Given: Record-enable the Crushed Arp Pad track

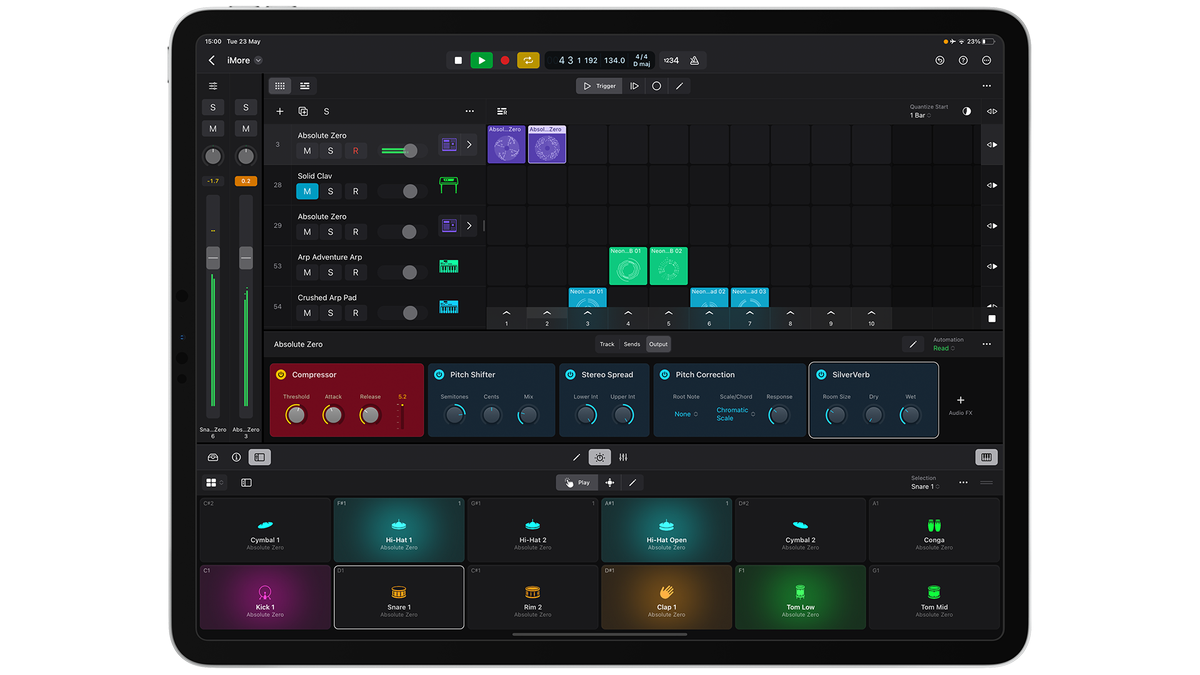Looking at the screenshot, I should [354, 312].
